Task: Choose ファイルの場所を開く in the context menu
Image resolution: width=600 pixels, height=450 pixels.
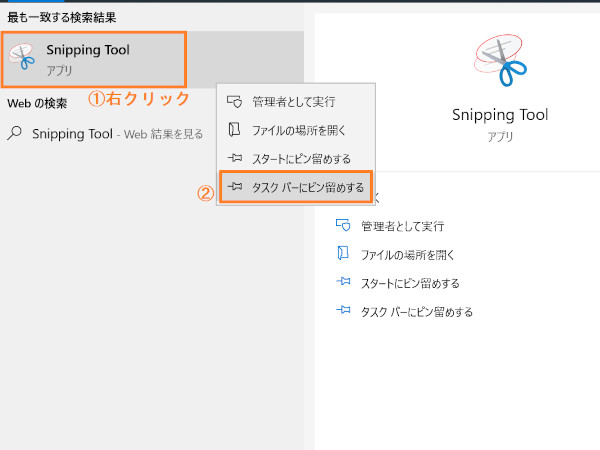Action: [296, 130]
